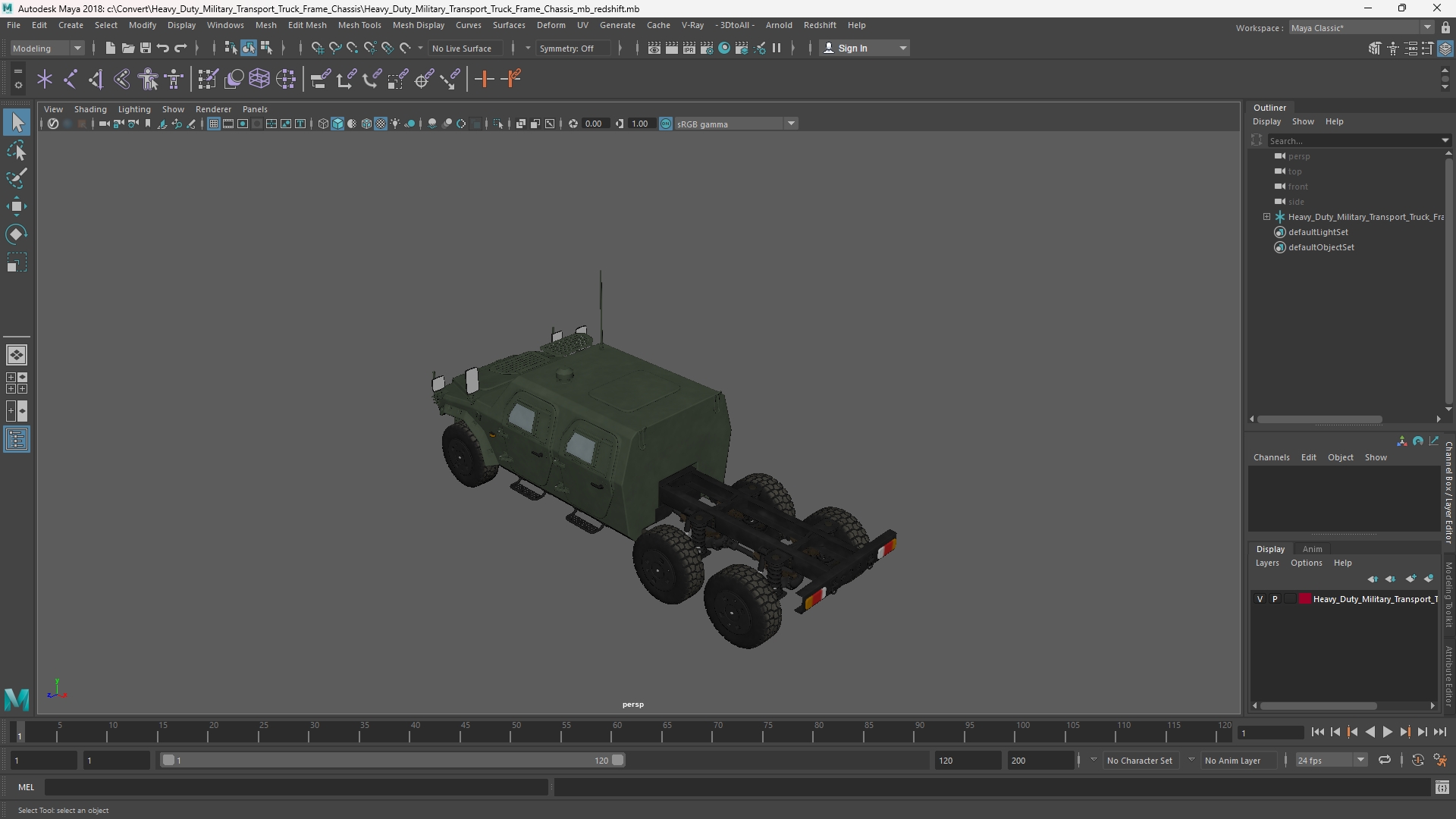Toggle the loop playback button
This screenshot has height=819, width=1456.
pyautogui.click(x=1385, y=760)
